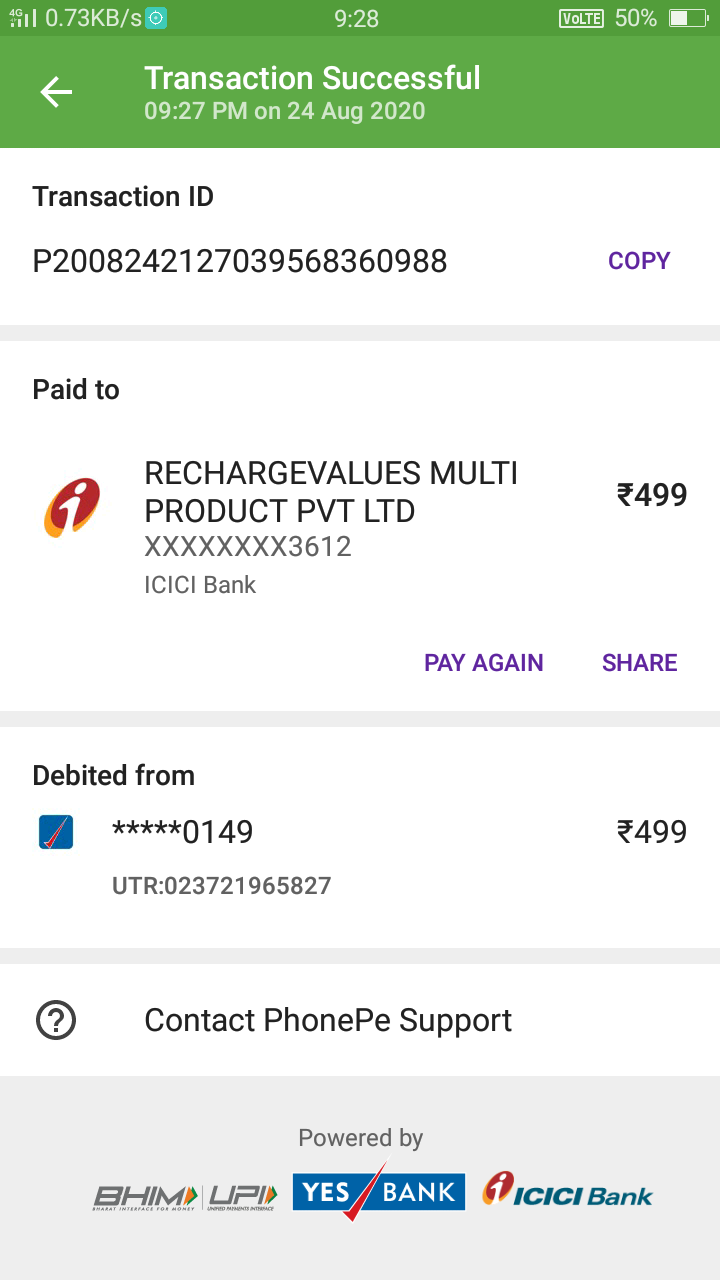Click the BHIM UPI logo
Viewport: 720px width, 1280px height.
186,1196
